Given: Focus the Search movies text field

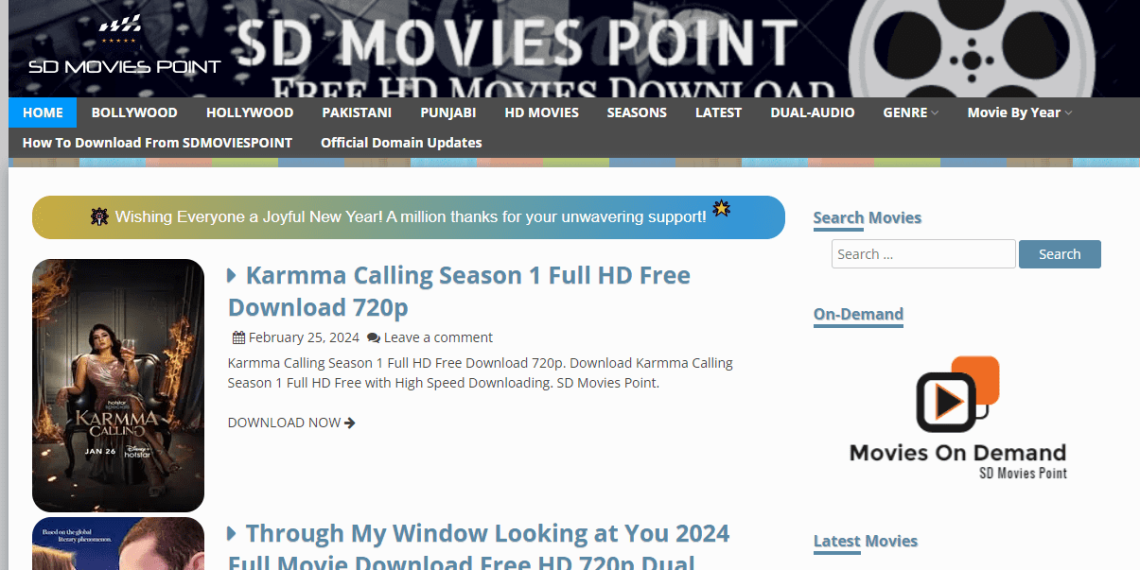Looking at the screenshot, I should click(922, 254).
